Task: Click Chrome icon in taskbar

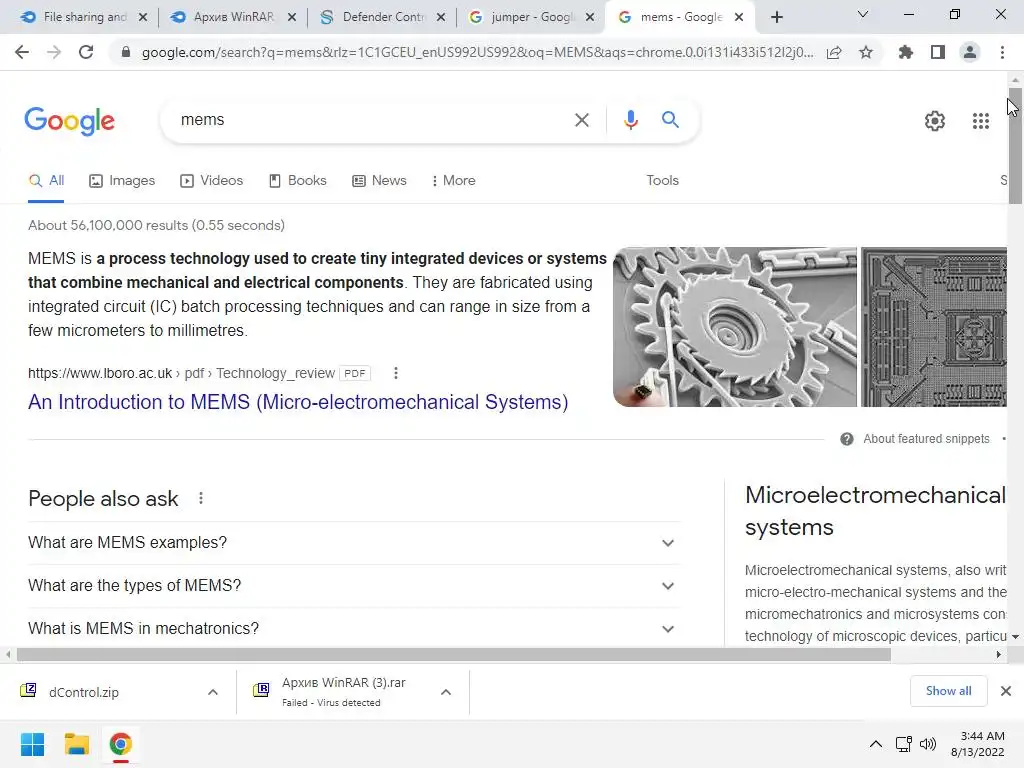Action: click(x=120, y=744)
